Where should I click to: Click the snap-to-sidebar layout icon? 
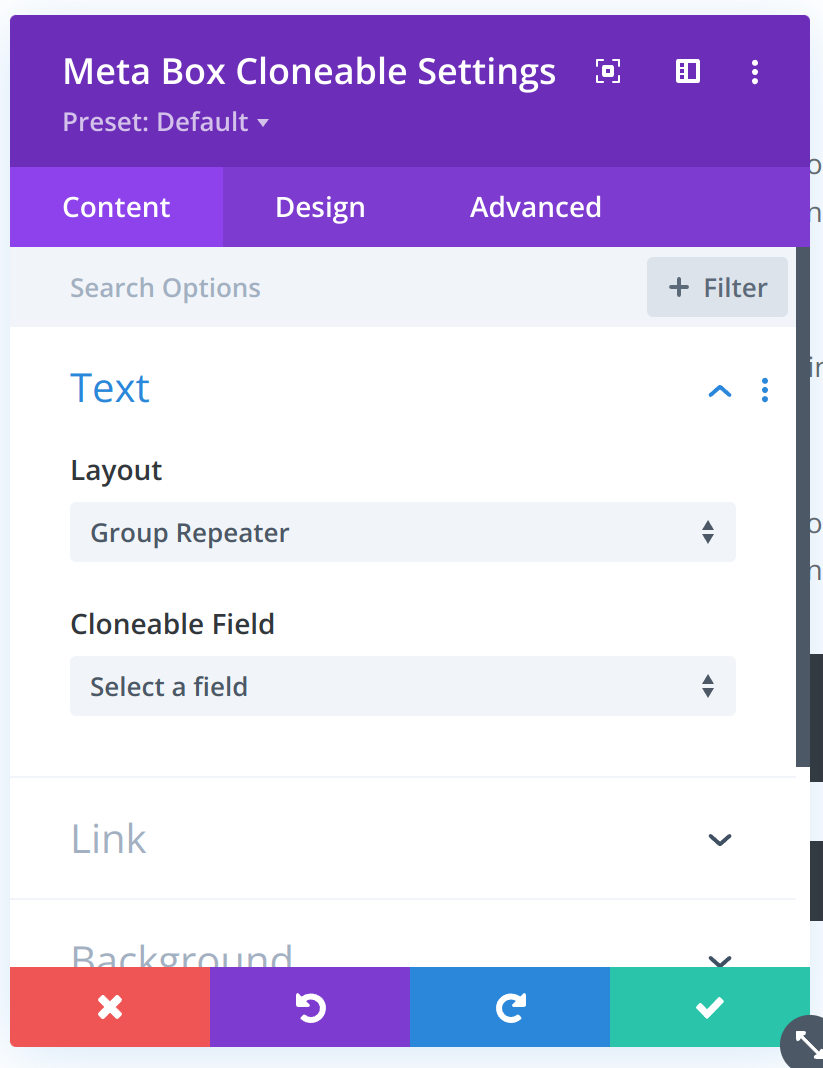(688, 71)
